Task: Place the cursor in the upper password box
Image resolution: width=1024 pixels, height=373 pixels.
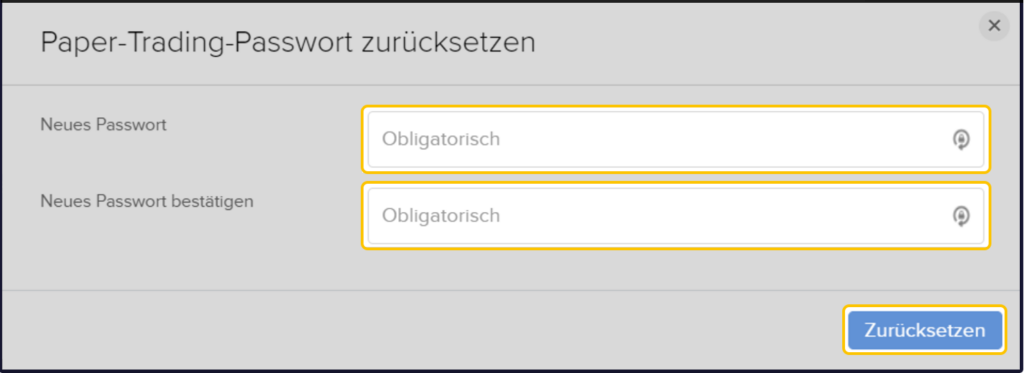Action: (x=676, y=139)
